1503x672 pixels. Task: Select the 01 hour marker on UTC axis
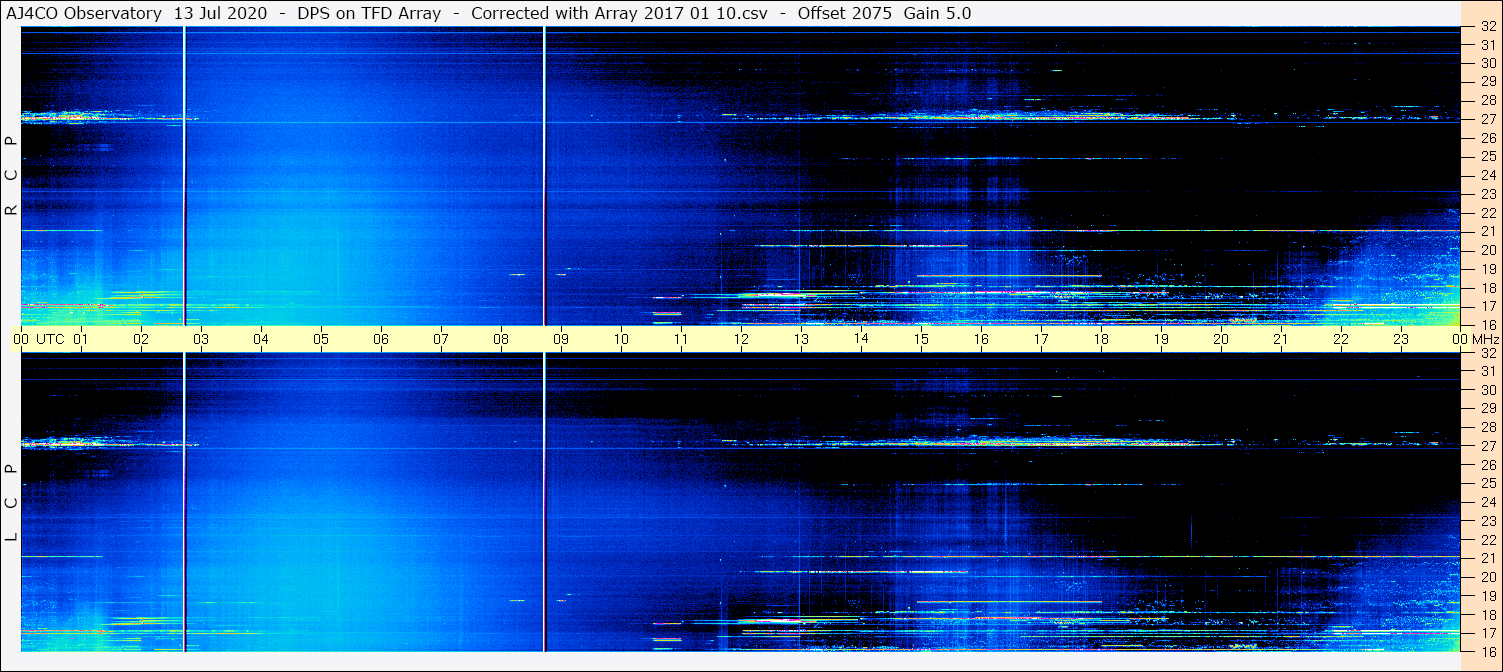81,339
